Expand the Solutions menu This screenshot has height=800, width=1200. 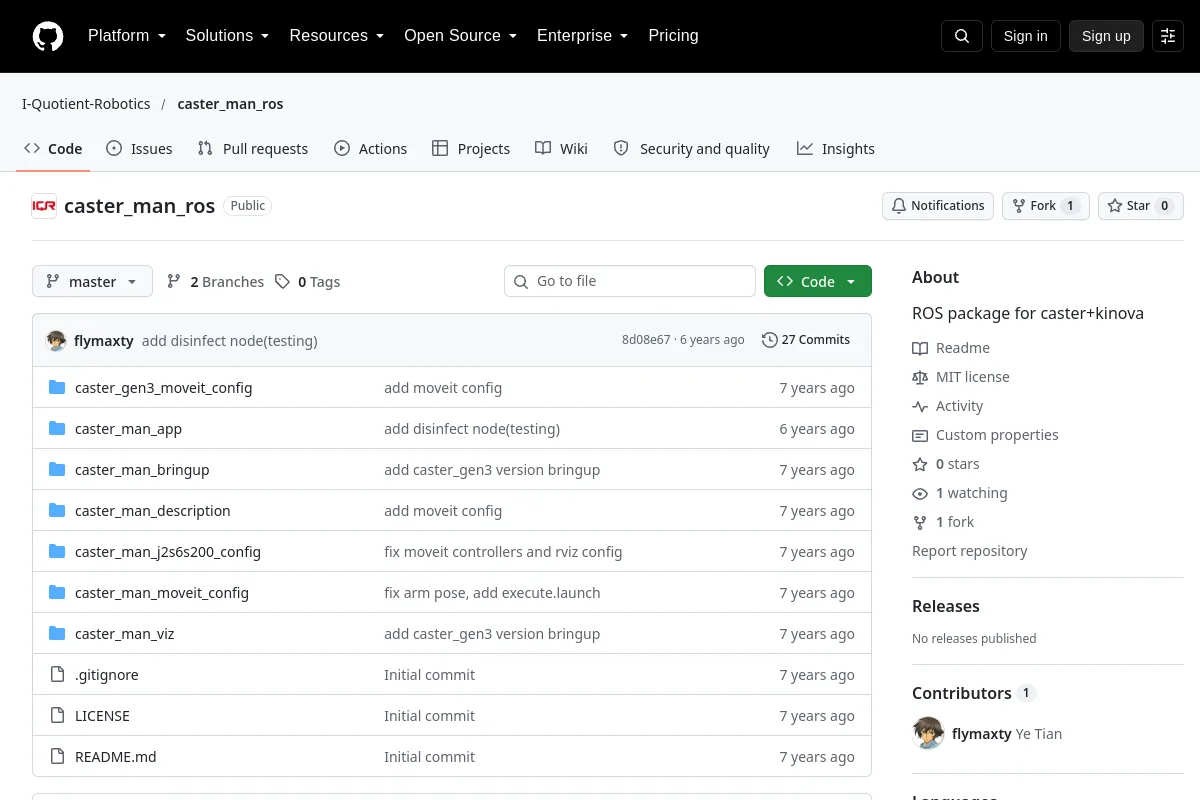[227, 36]
